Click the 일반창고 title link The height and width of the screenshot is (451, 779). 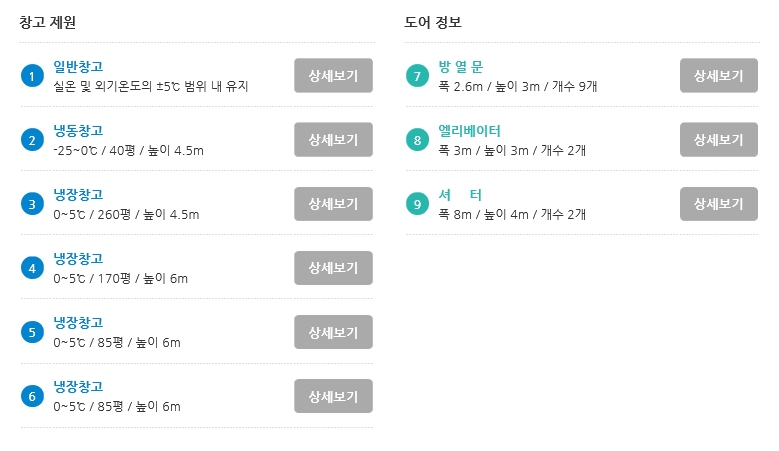[78, 67]
